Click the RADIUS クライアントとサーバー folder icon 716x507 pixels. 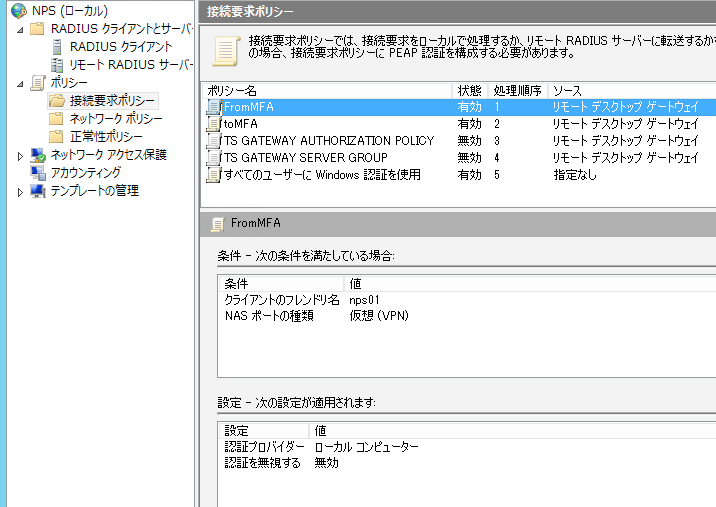point(37,29)
